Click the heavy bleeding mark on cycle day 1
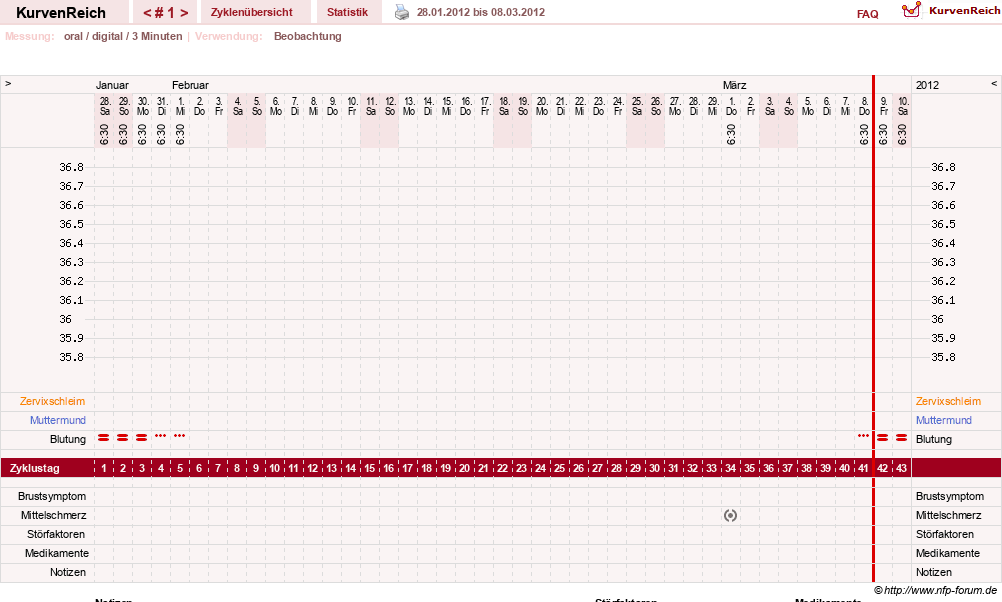Screen dimensions: 1002x602 [104, 437]
